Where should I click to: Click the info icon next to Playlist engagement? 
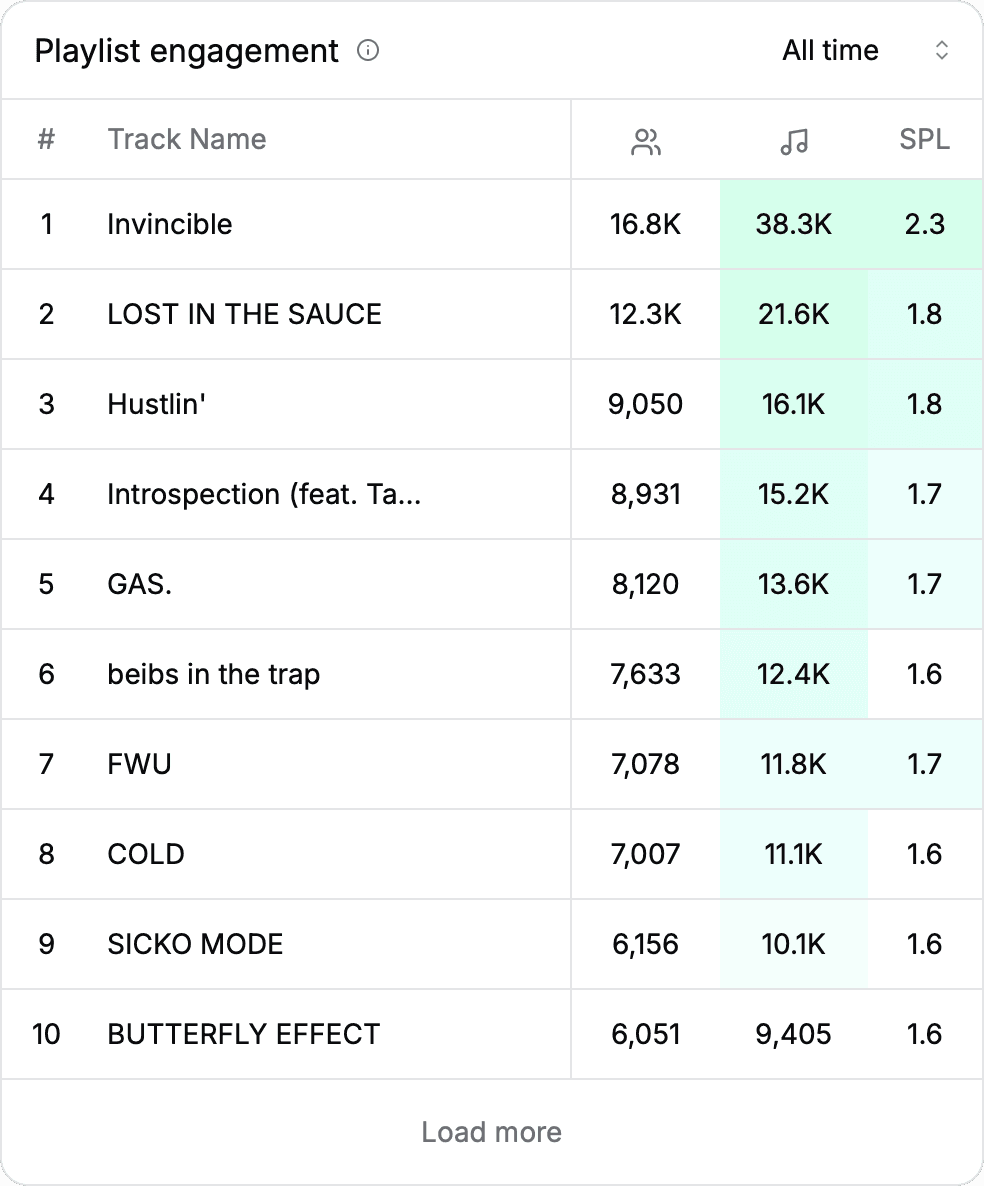pyautogui.click(x=368, y=50)
